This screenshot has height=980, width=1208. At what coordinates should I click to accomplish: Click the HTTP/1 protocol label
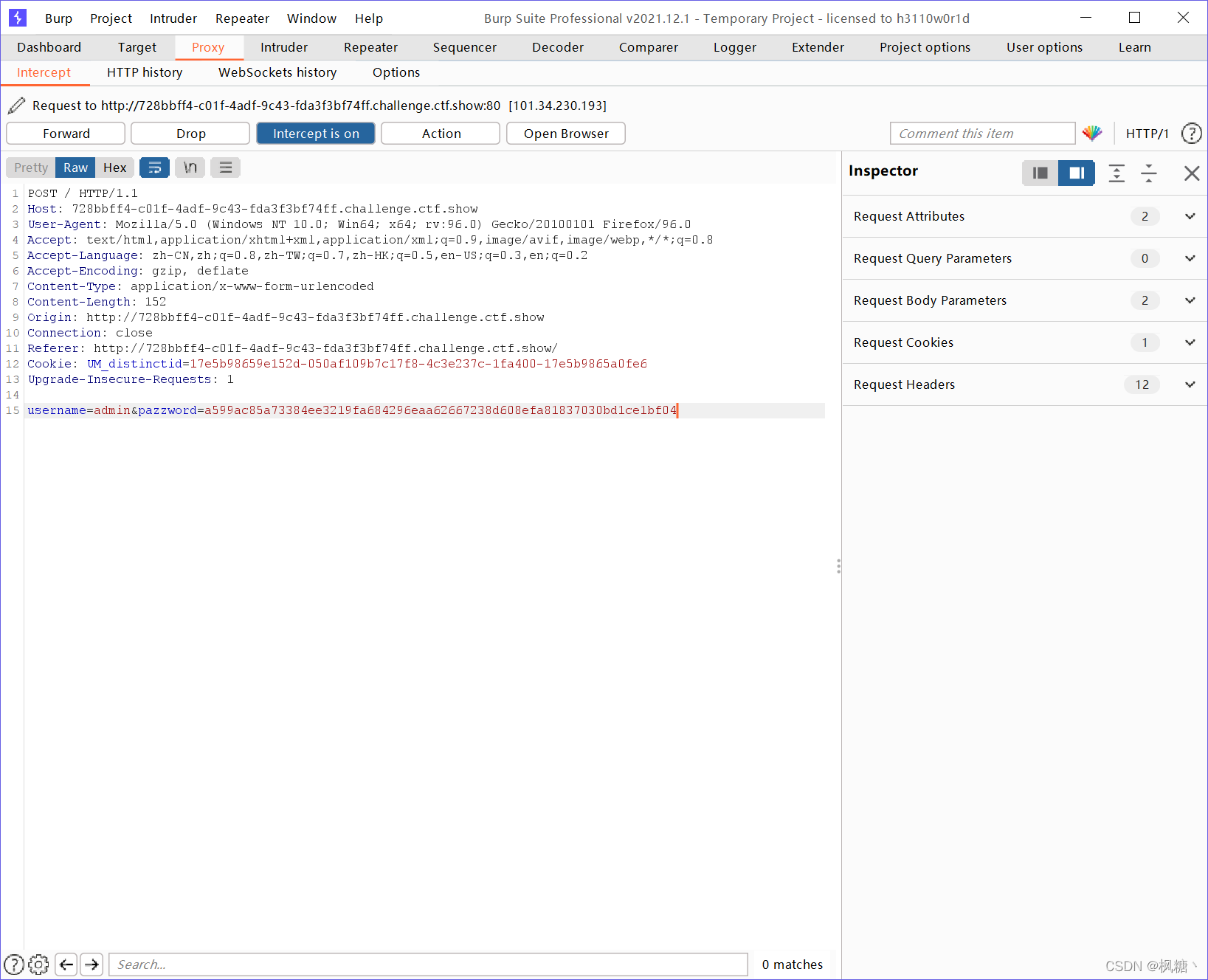pos(1147,134)
